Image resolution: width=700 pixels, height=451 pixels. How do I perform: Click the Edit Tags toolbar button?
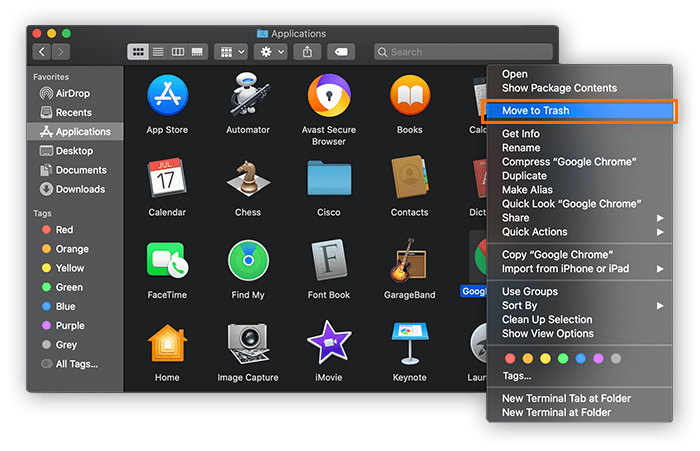point(341,52)
